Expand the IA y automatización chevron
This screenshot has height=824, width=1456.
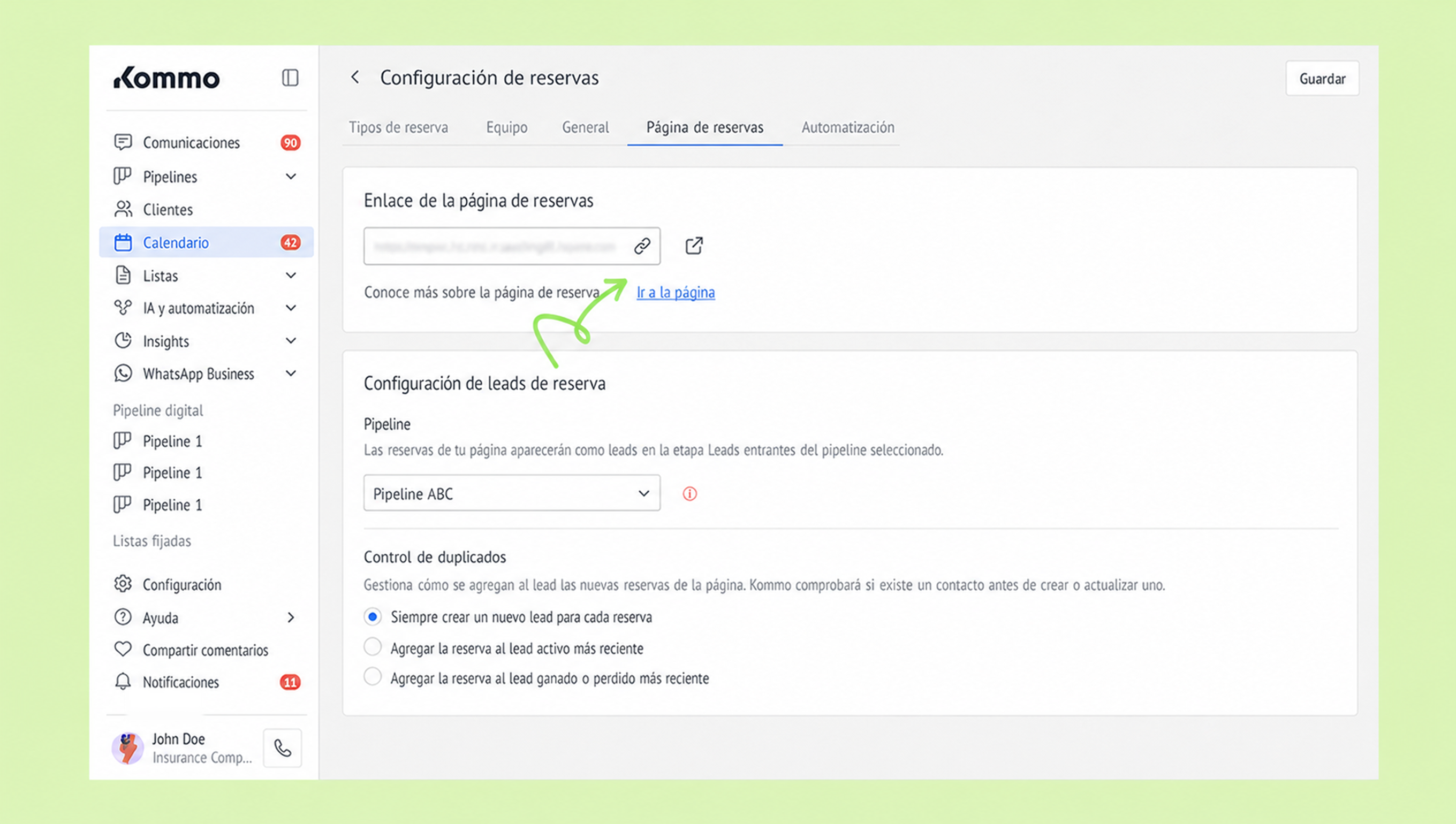pyautogui.click(x=291, y=308)
